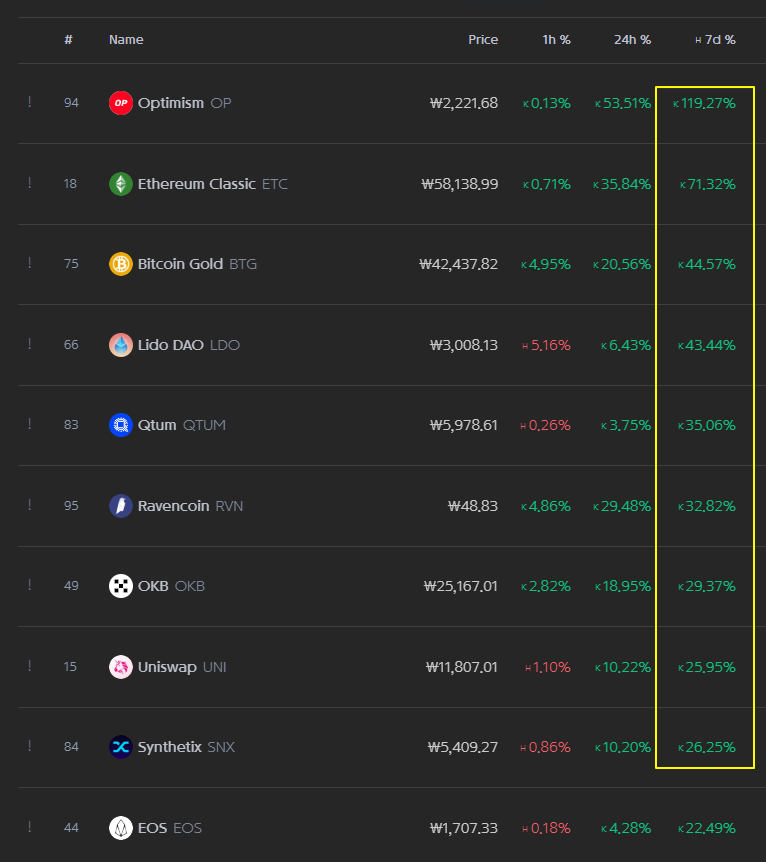Click the Qtum blue logo

tap(121, 425)
